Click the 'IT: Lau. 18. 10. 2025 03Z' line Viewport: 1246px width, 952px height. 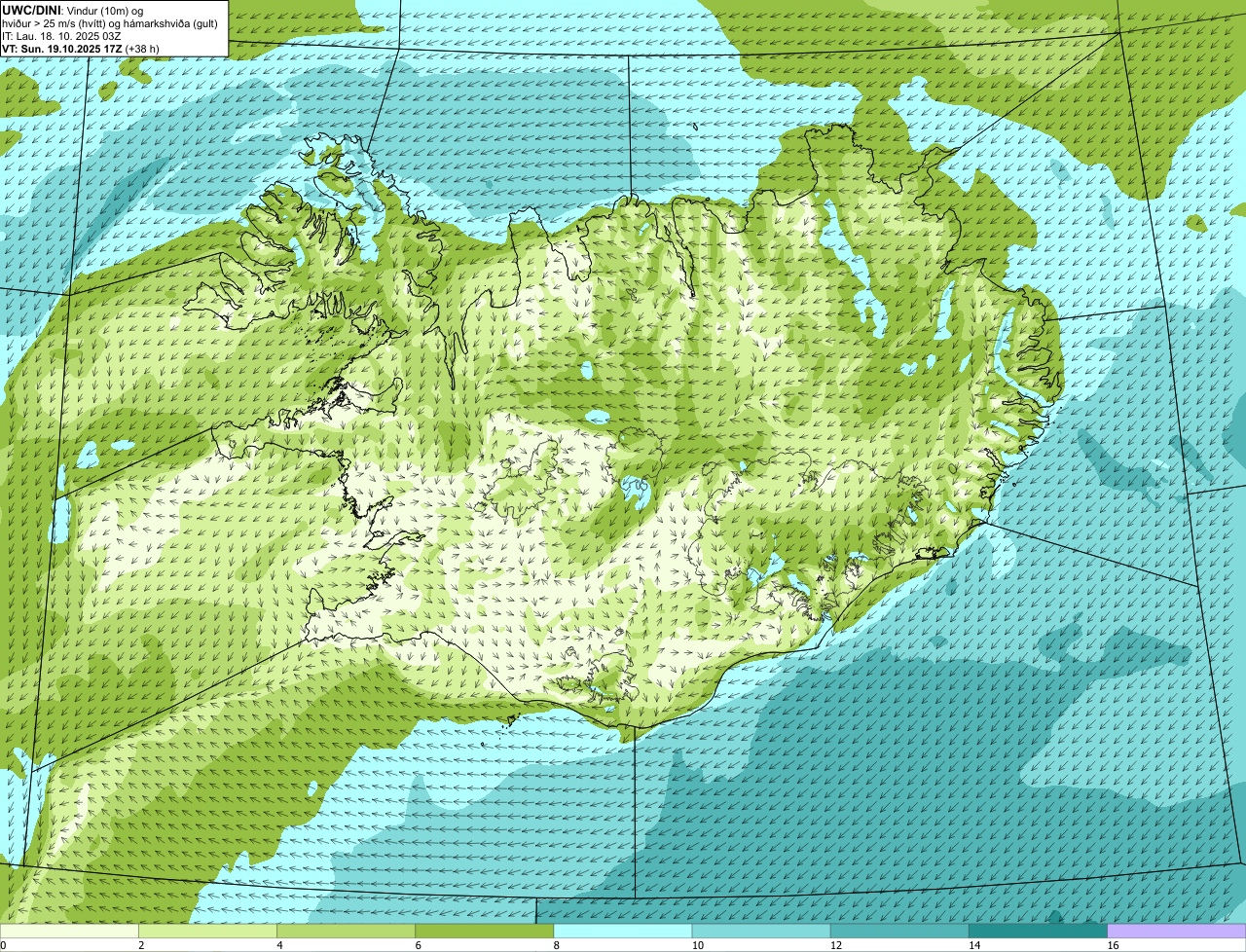coord(61,35)
